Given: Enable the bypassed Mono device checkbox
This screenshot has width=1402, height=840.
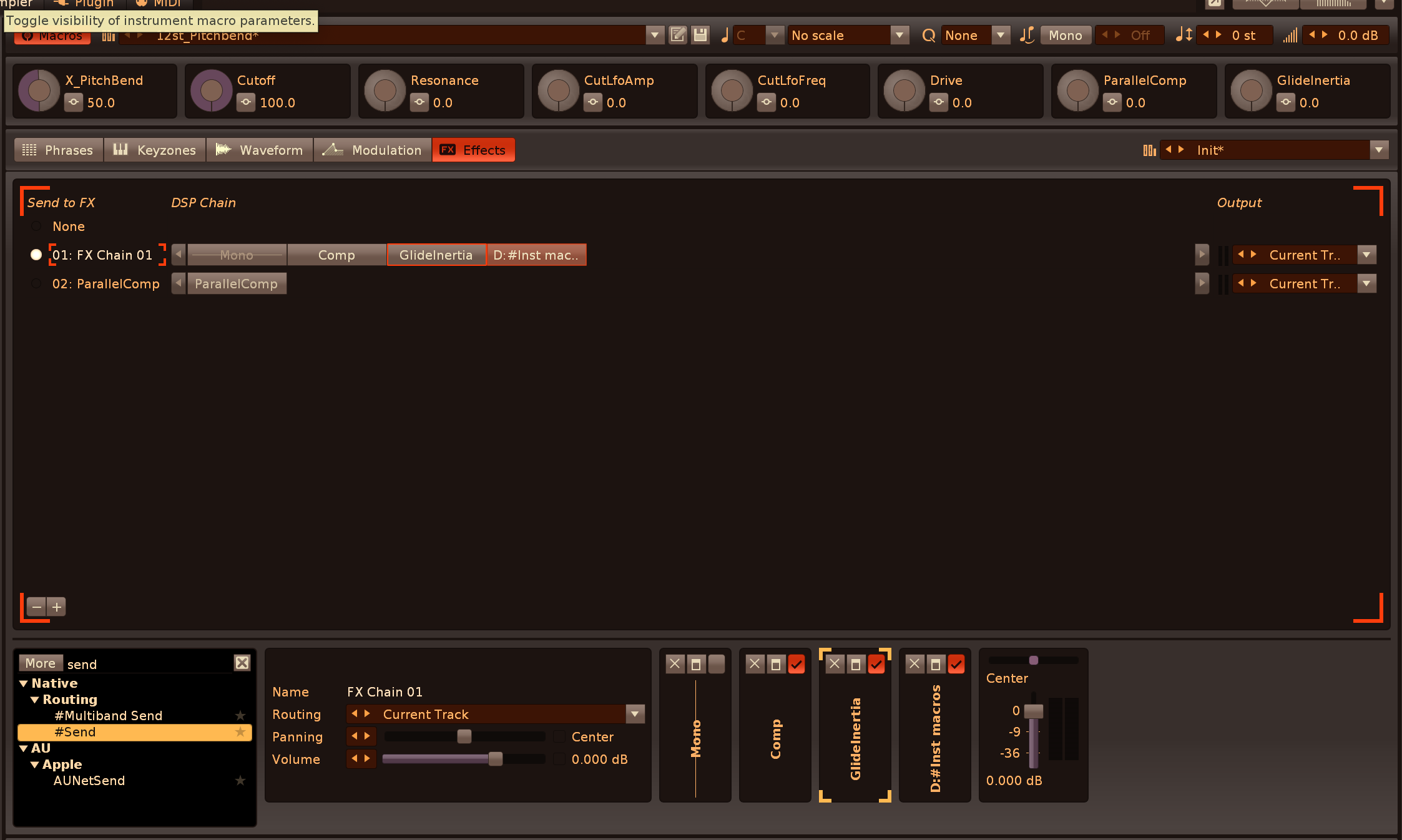Looking at the screenshot, I should pos(716,664).
